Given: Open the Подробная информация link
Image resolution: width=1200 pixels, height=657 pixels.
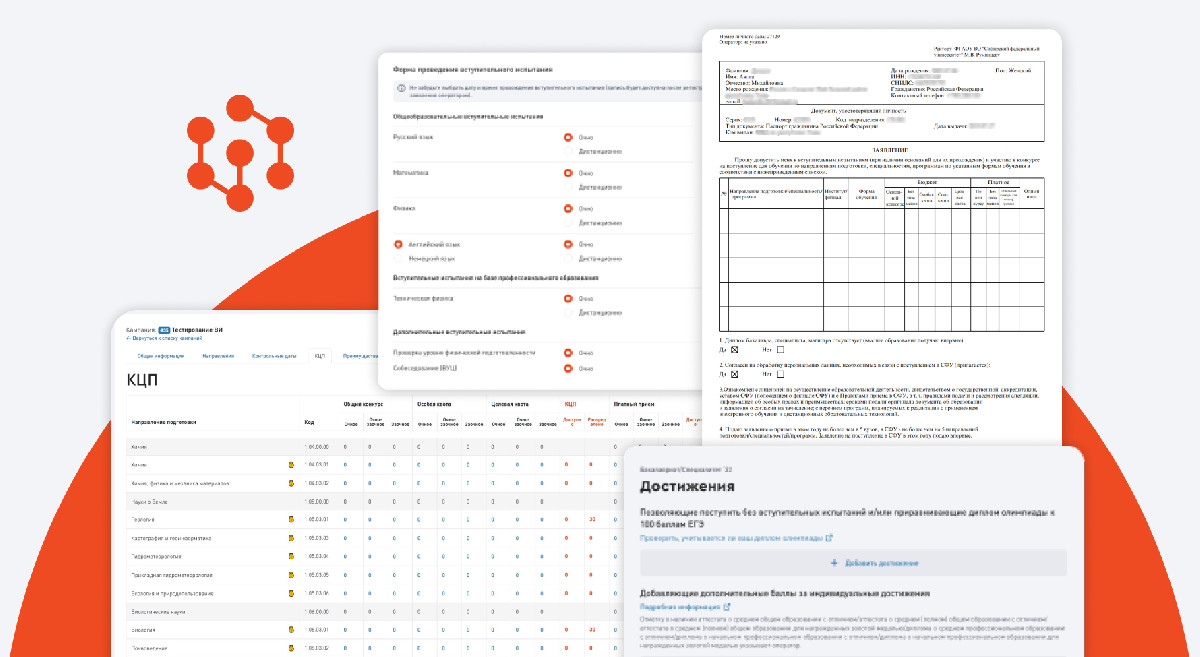Looking at the screenshot, I should pyautogui.click(x=680, y=607).
